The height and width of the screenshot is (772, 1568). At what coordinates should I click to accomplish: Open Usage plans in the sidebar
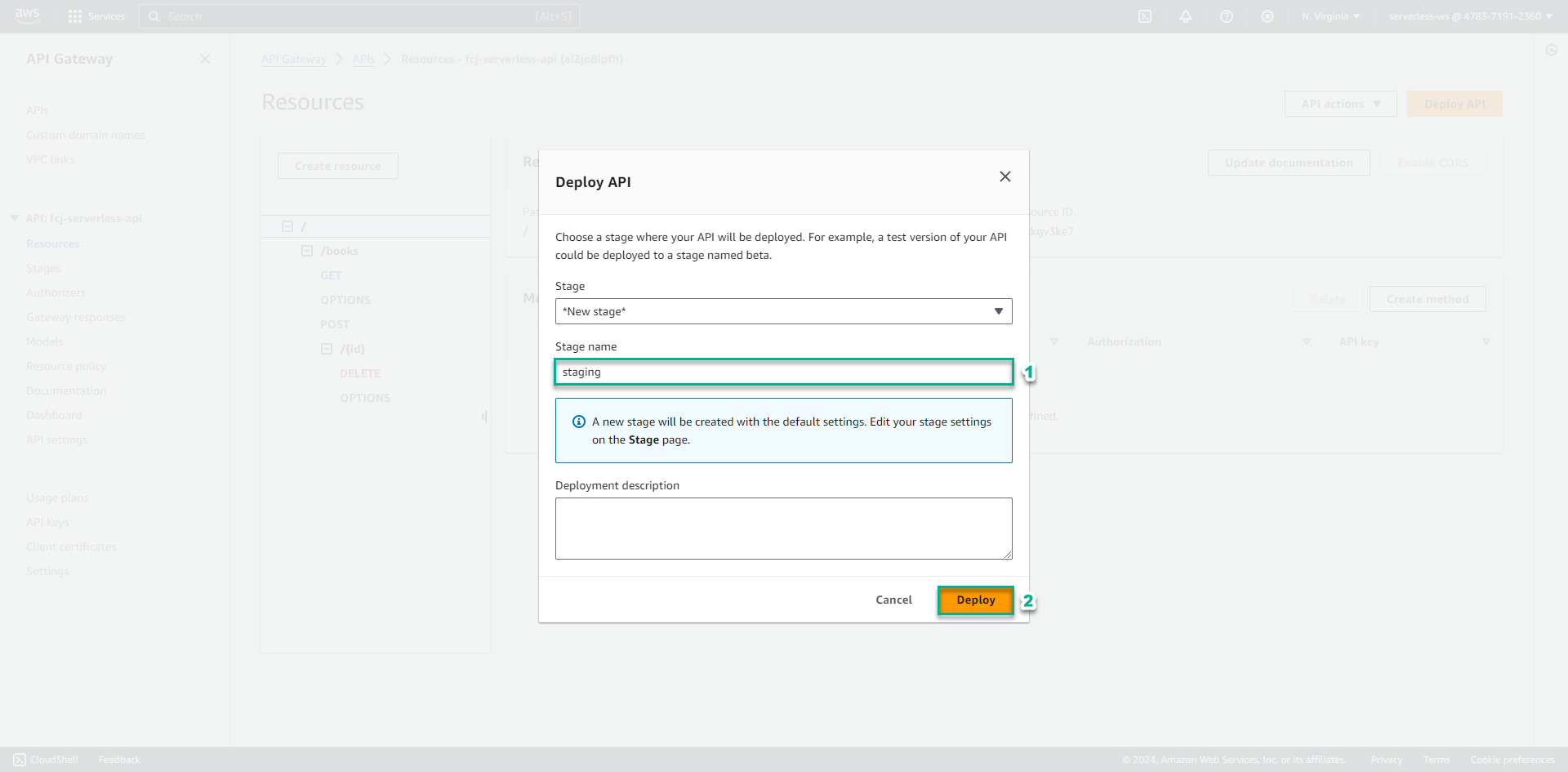[x=57, y=498]
